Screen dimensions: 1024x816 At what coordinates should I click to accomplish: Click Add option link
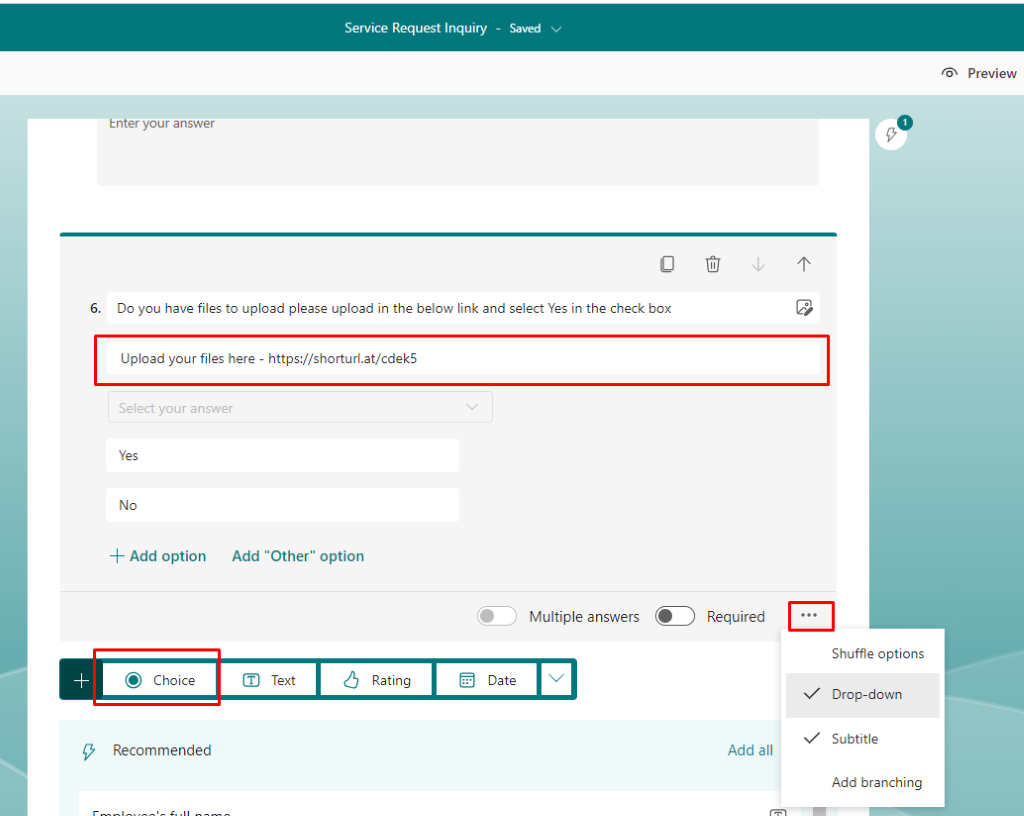click(158, 556)
